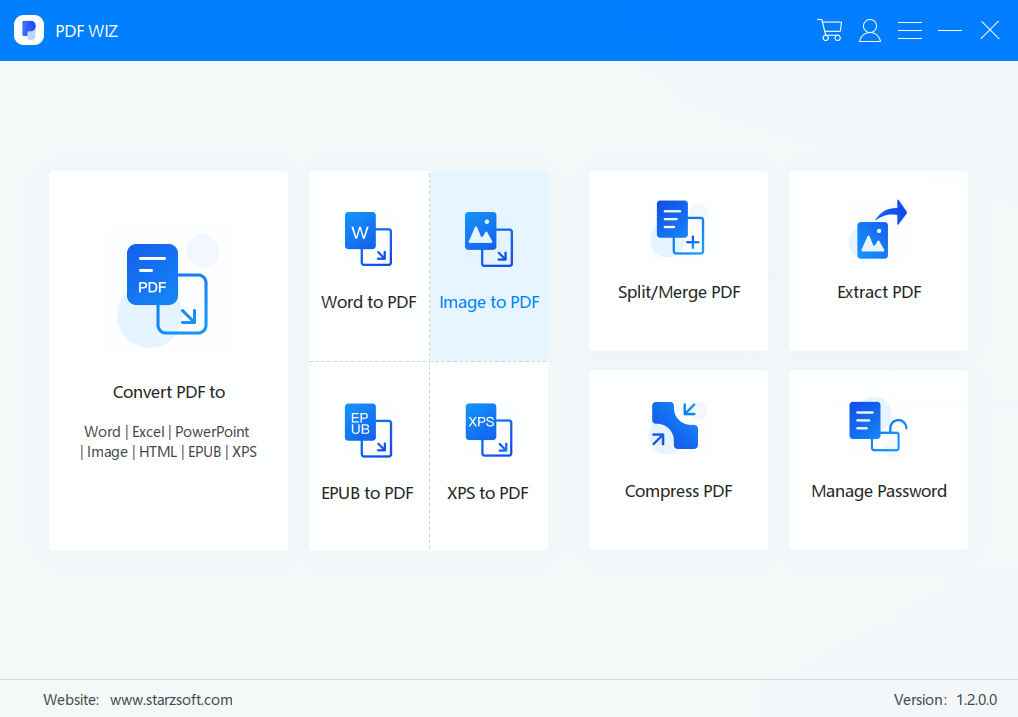Click the PDF WIZ logo icon

[29, 30]
